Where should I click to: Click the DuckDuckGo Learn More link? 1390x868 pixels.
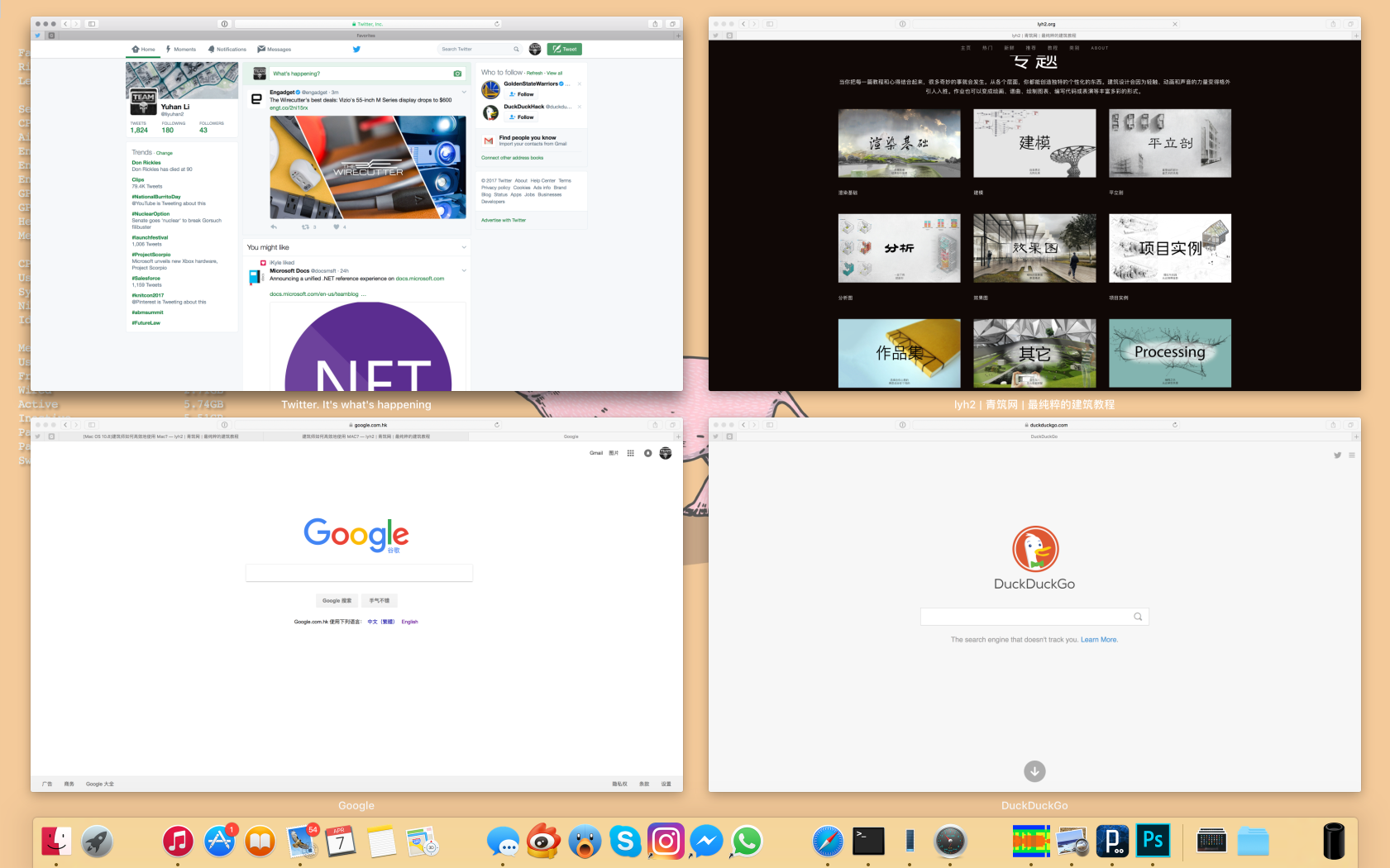pos(1099,640)
